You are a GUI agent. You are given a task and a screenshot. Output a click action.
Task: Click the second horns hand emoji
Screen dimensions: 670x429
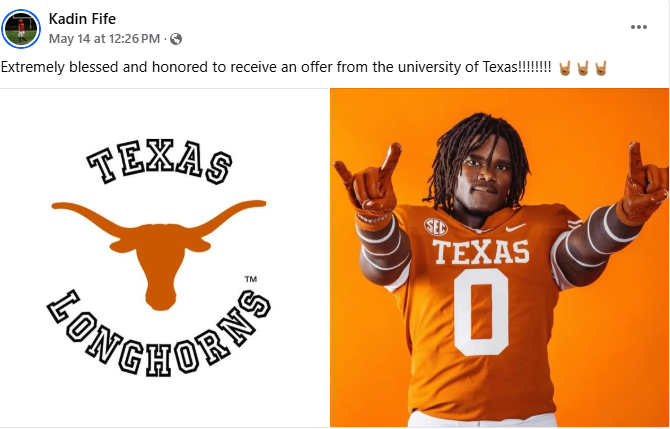click(x=583, y=68)
